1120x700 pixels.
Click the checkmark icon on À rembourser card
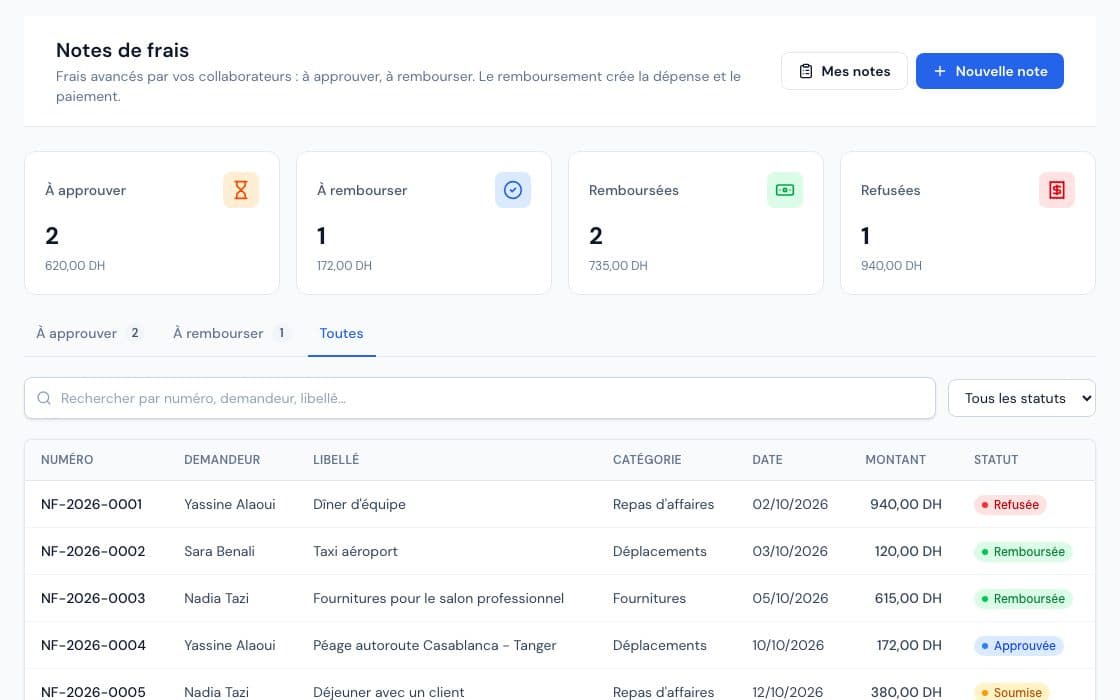513,190
